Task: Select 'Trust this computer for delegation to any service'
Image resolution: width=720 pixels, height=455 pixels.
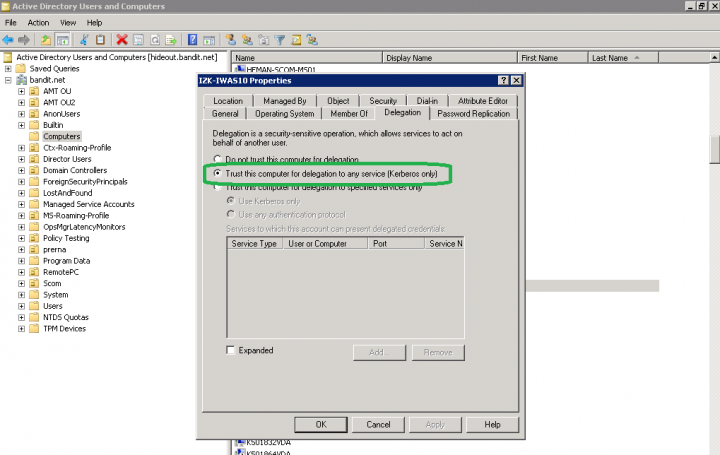Action: (x=218, y=174)
